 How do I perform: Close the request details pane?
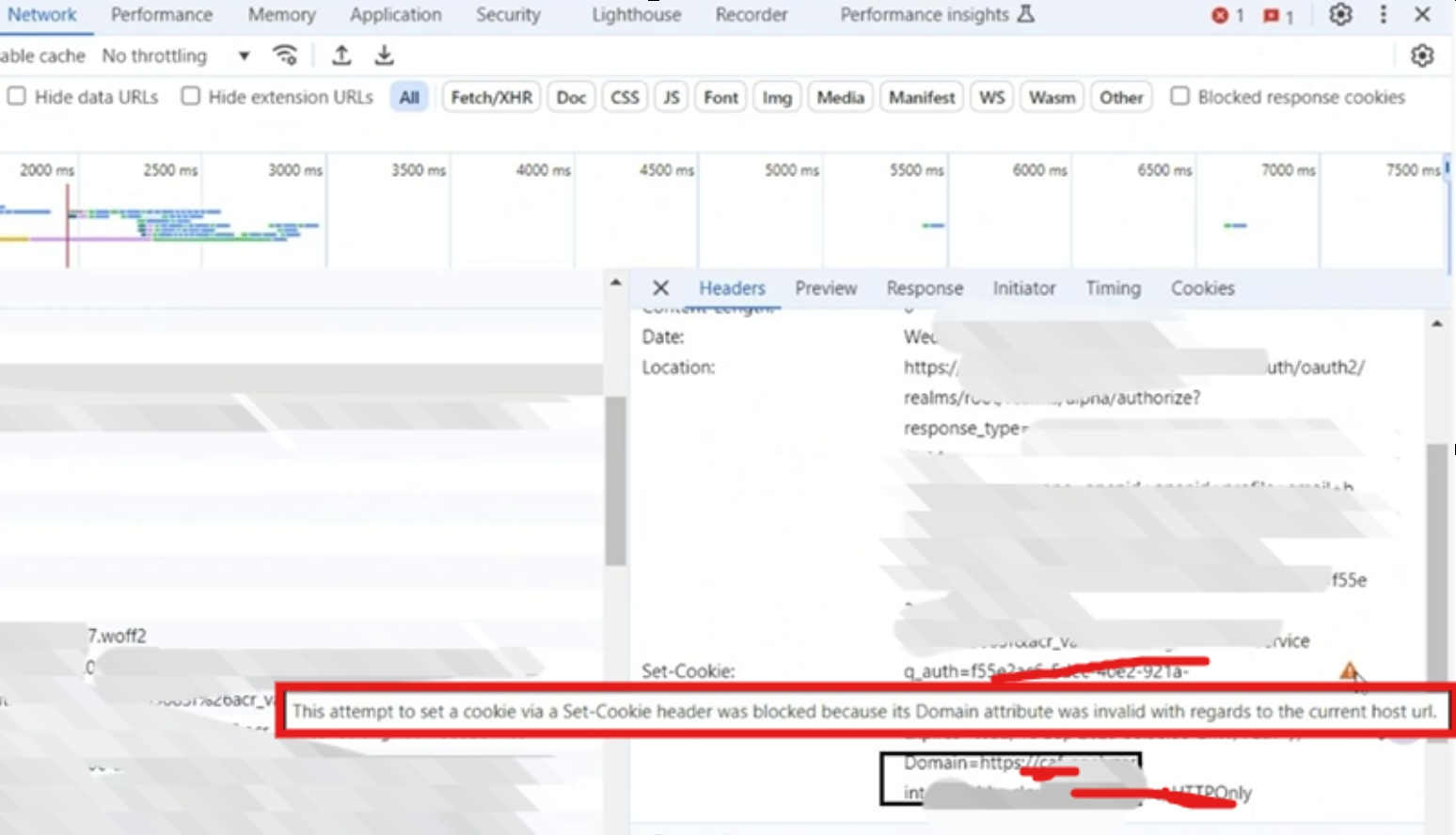660,288
